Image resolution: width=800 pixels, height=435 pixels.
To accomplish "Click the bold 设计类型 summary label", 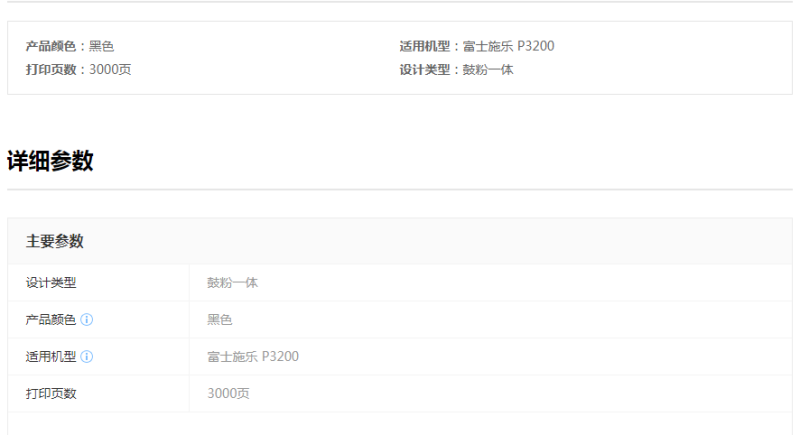I will click(x=425, y=69).
